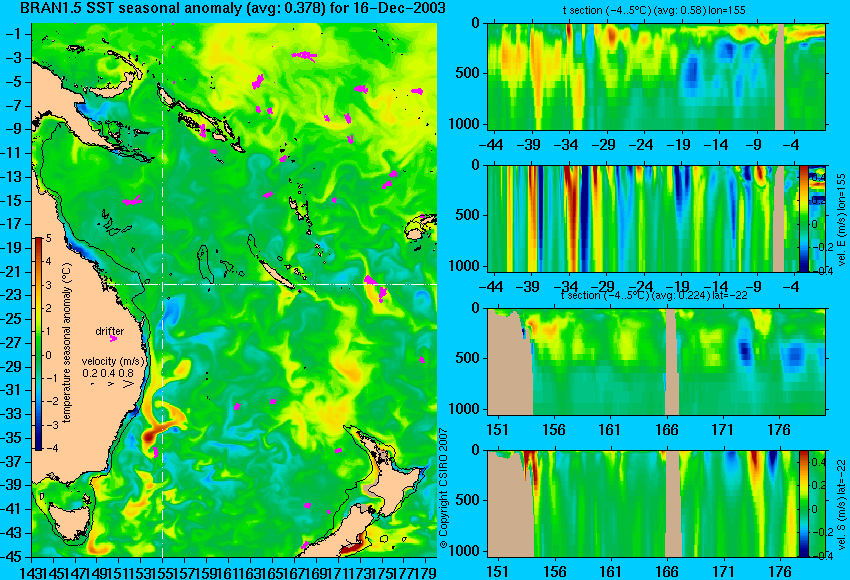This screenshot has width=850, height=580.
Task: Click the horizontal dashed lat=-22 section line on map
Action: (273, 284)
